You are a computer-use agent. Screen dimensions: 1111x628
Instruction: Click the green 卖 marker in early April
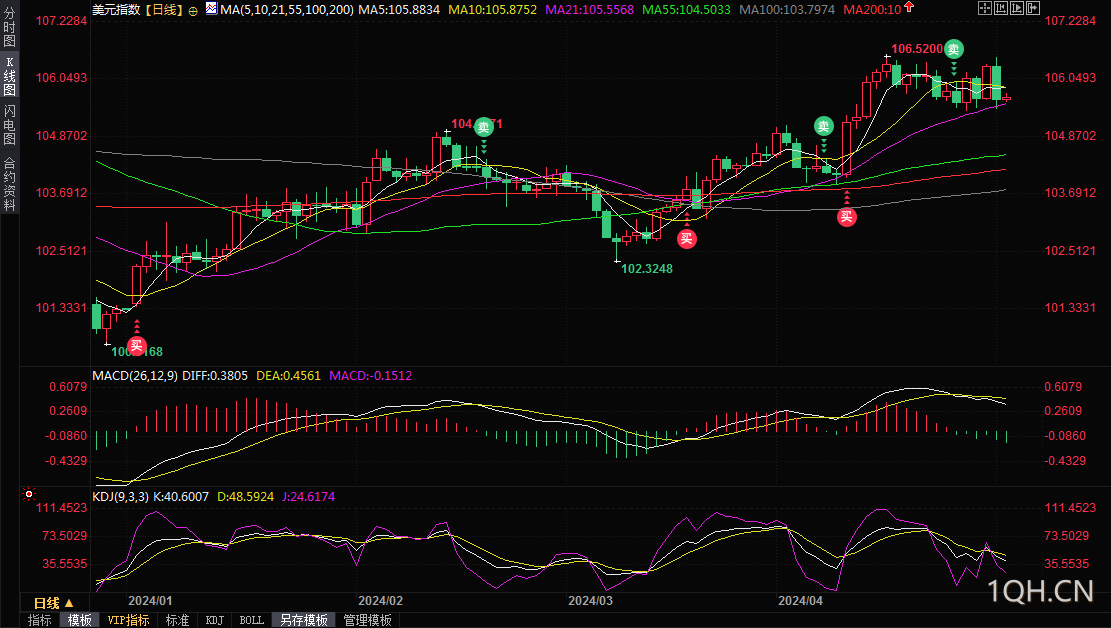[x=823, y=127]
